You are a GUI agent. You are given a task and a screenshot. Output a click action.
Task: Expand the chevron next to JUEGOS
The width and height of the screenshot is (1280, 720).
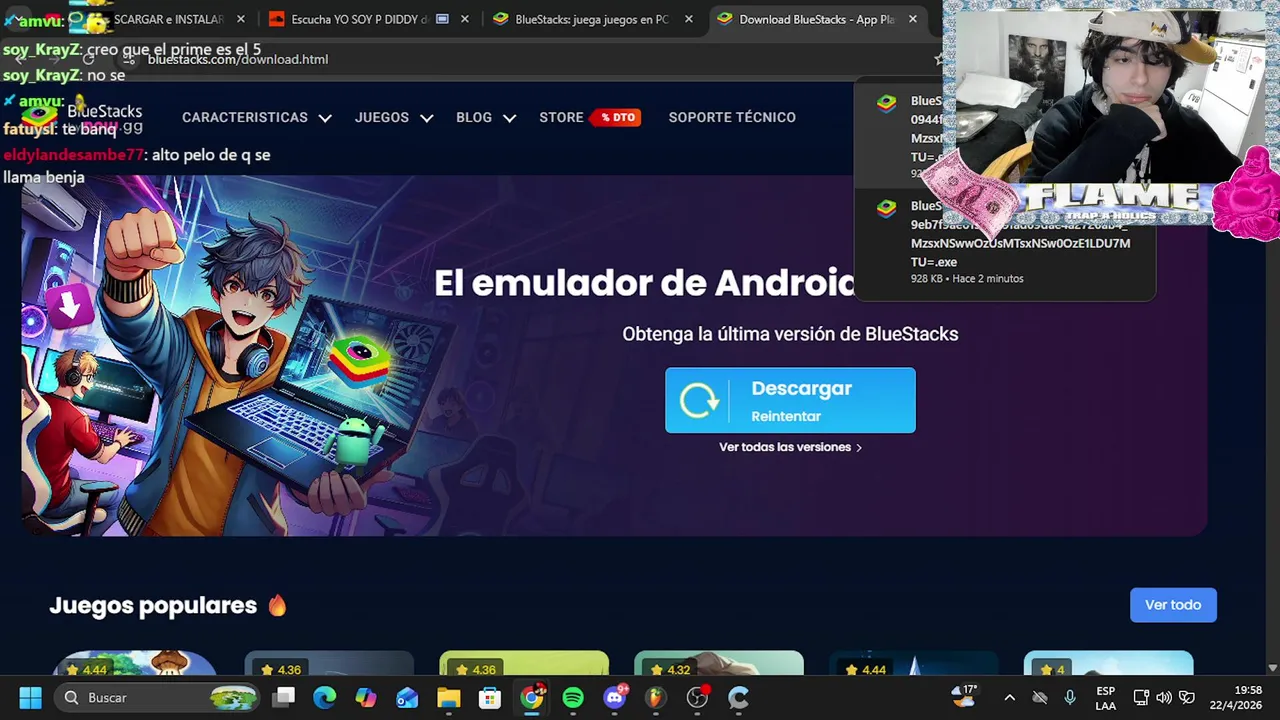point(427,118)
